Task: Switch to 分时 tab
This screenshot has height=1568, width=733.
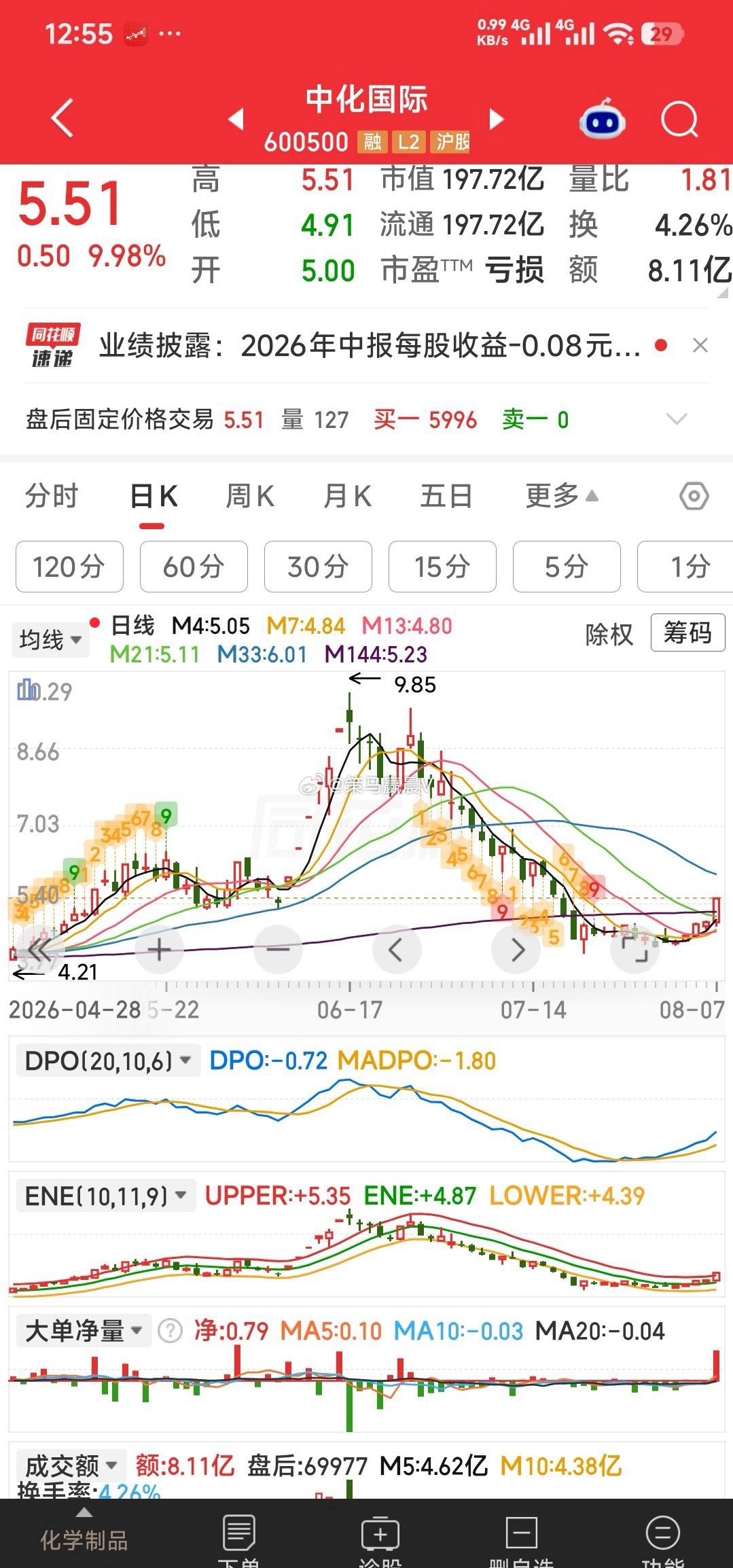Action: coord(52,496)
